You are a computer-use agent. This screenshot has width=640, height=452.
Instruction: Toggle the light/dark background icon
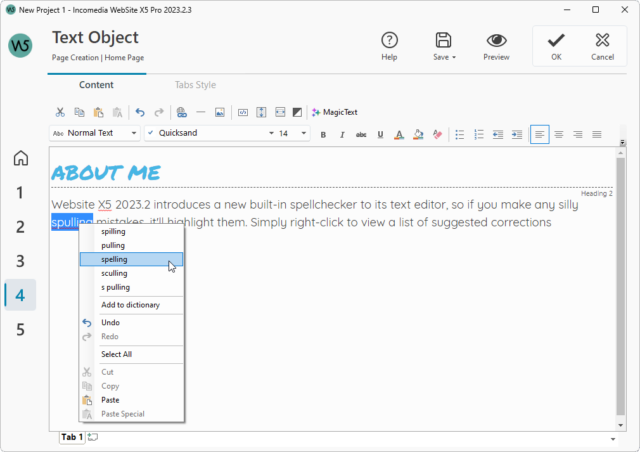pyautogui.click(x=298, y=112)
